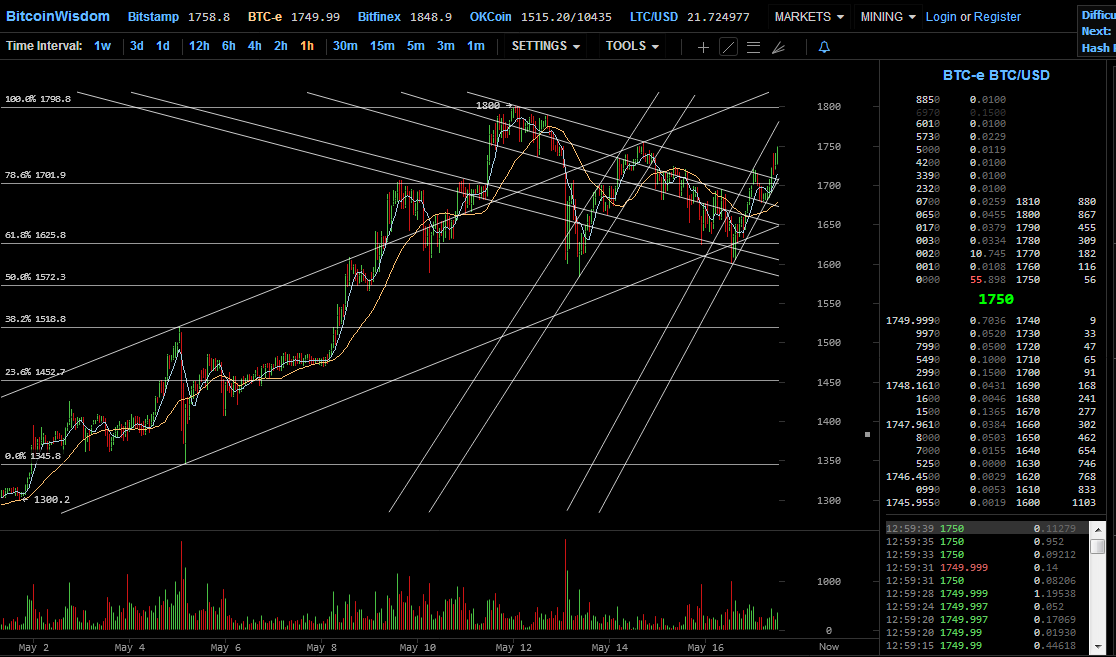The image size is (1116, 657).
Task: Switch chart to 1w interval
Action: (102, 46)
